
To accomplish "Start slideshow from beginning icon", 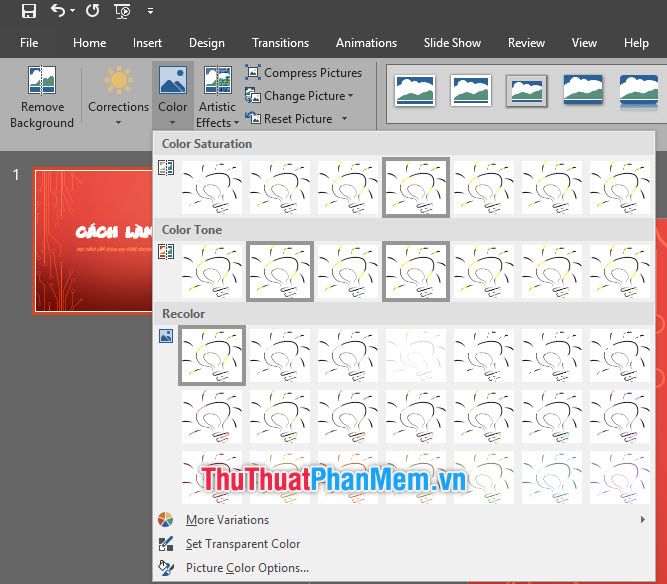I will pos(123,11).
